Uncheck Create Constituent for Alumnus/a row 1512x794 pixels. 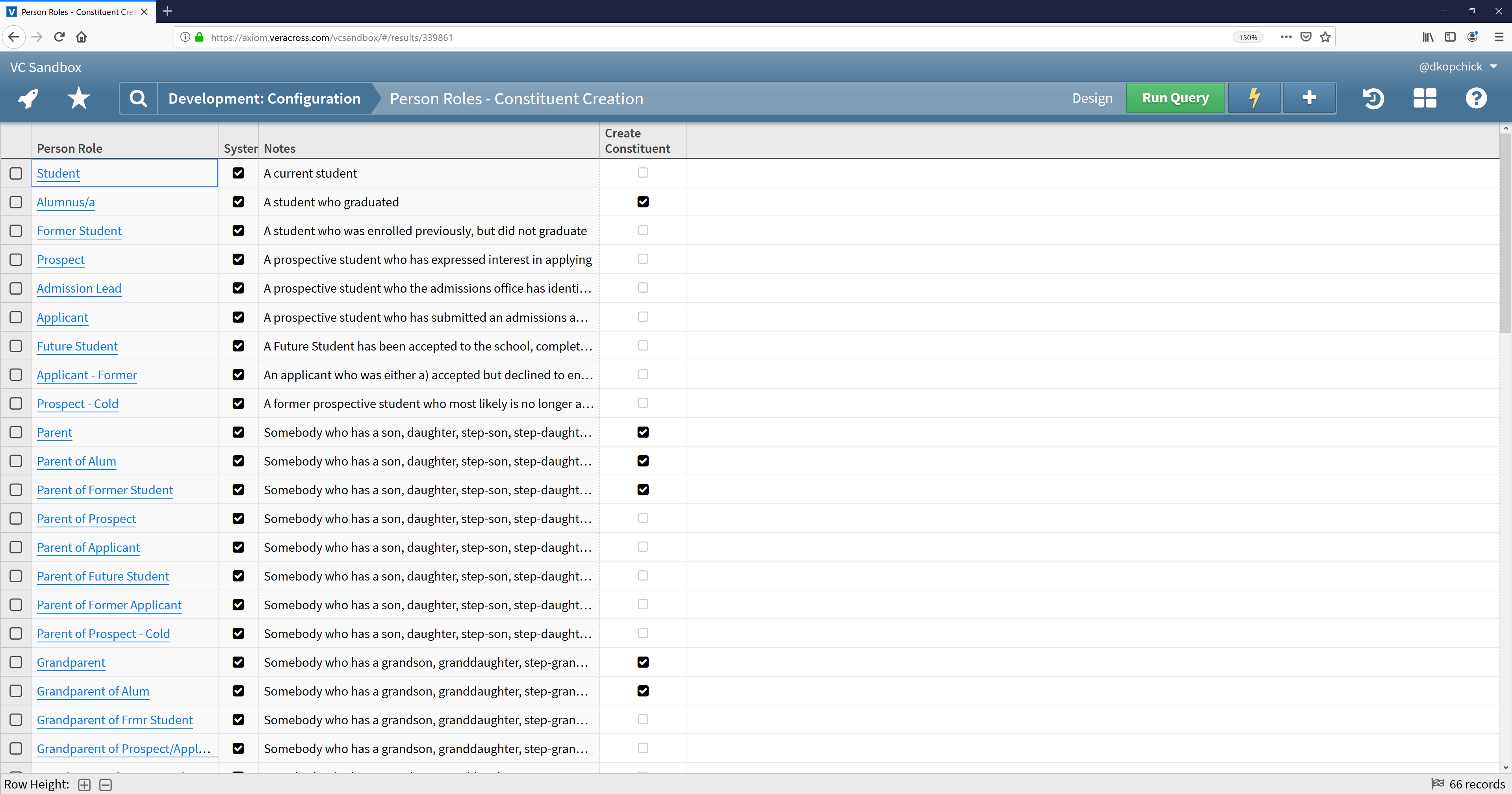[643, 202]
